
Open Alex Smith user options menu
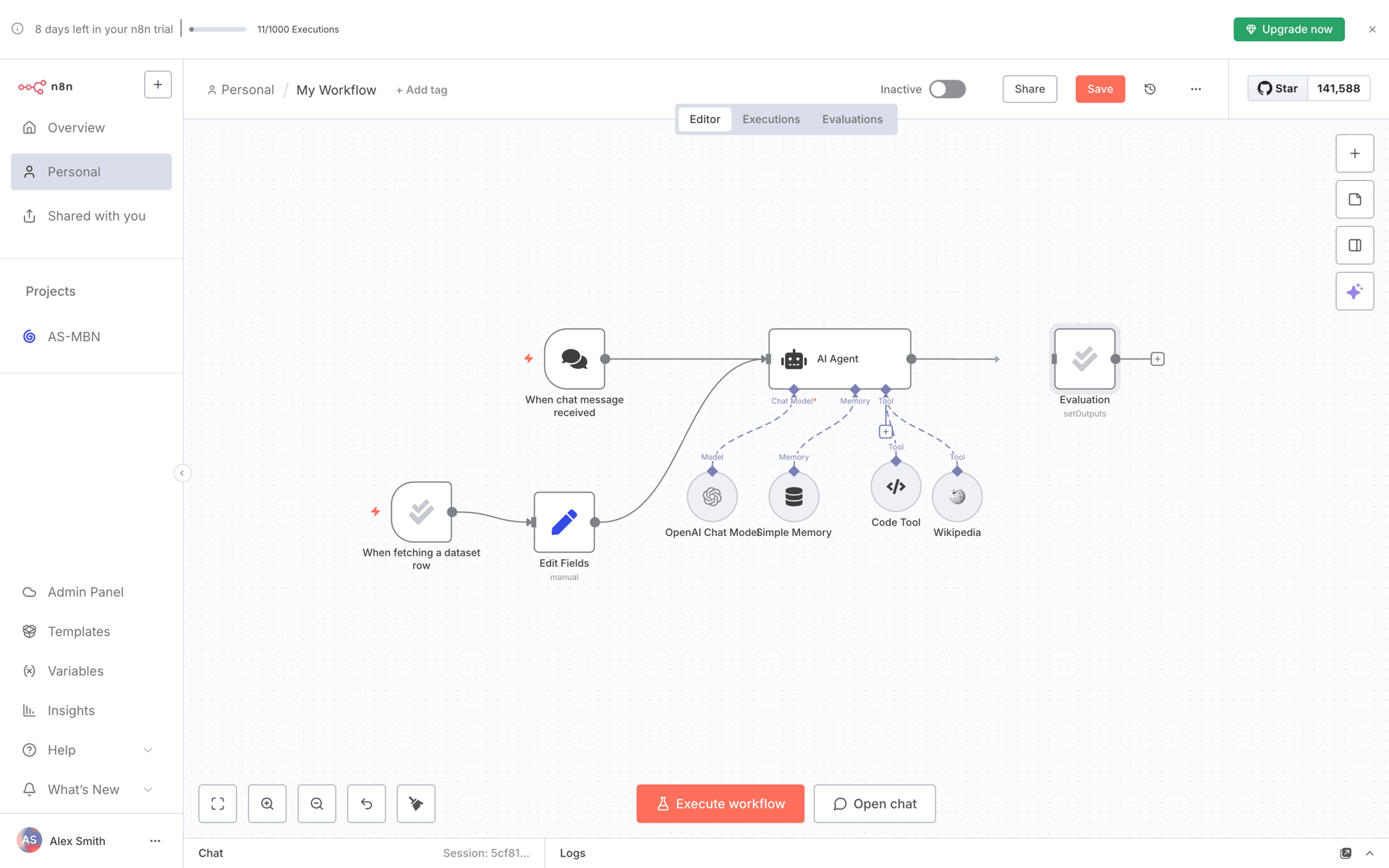[155, 841]
